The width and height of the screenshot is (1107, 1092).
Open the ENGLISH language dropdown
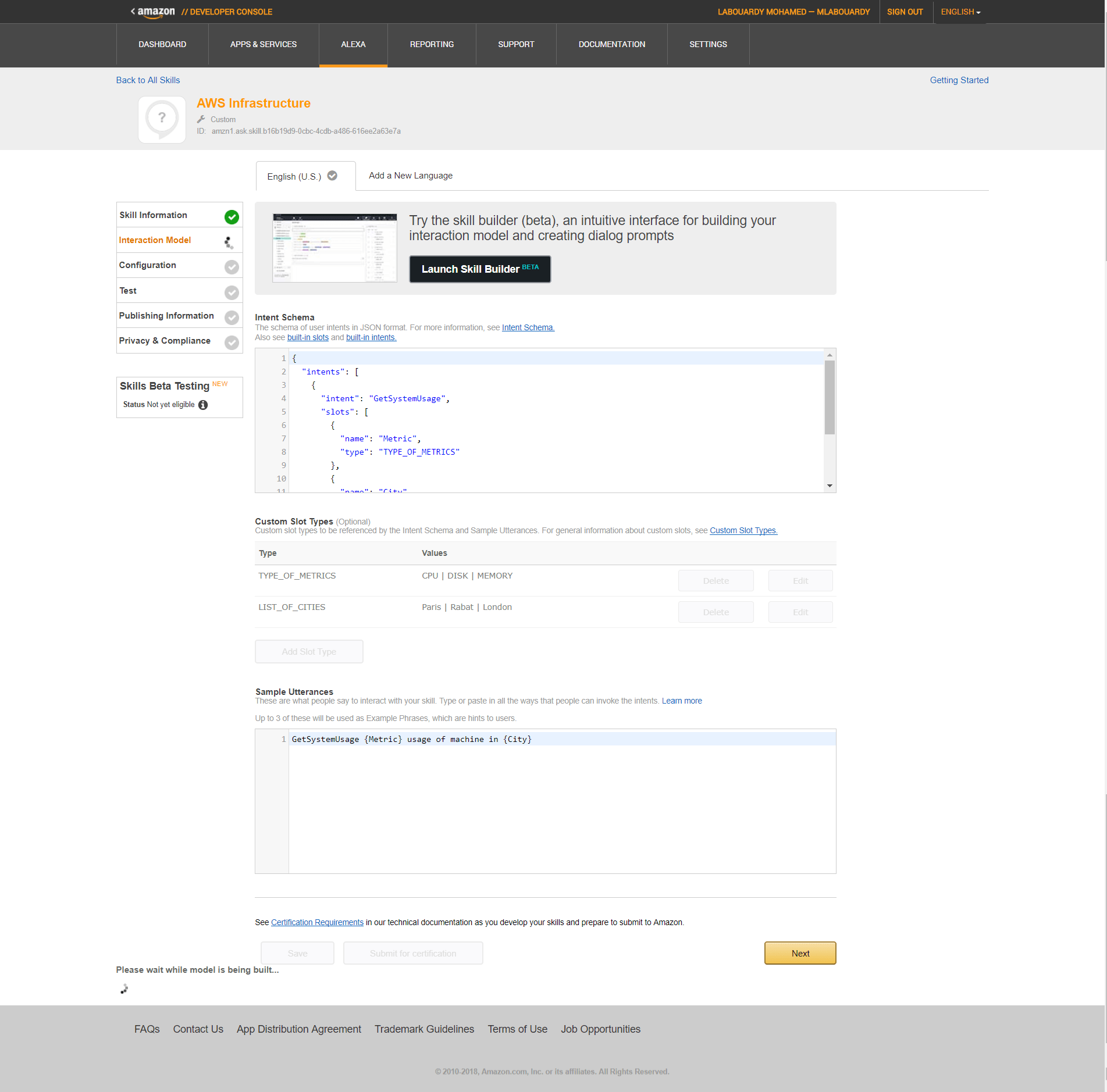[960, 12]
